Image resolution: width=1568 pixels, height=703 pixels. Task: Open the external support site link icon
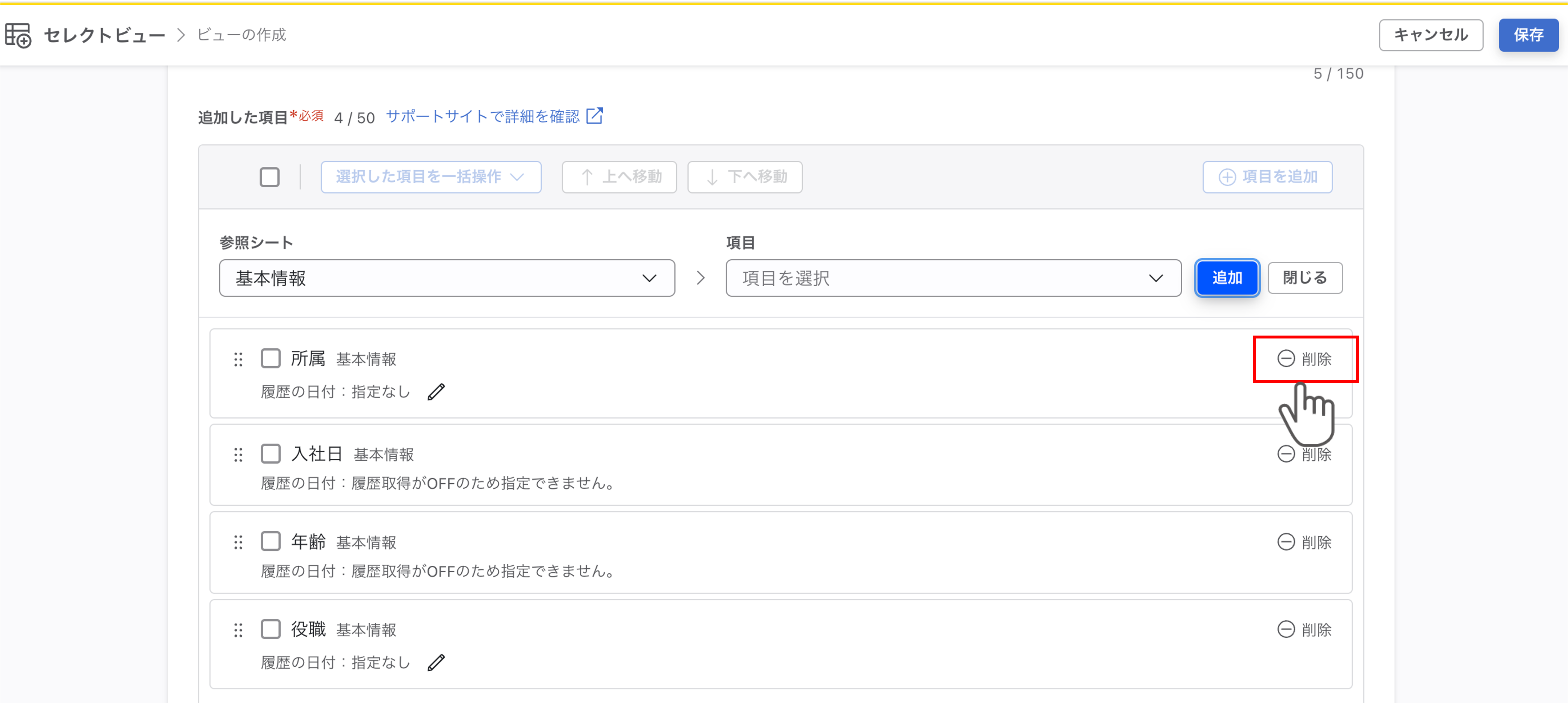(595, 116)
